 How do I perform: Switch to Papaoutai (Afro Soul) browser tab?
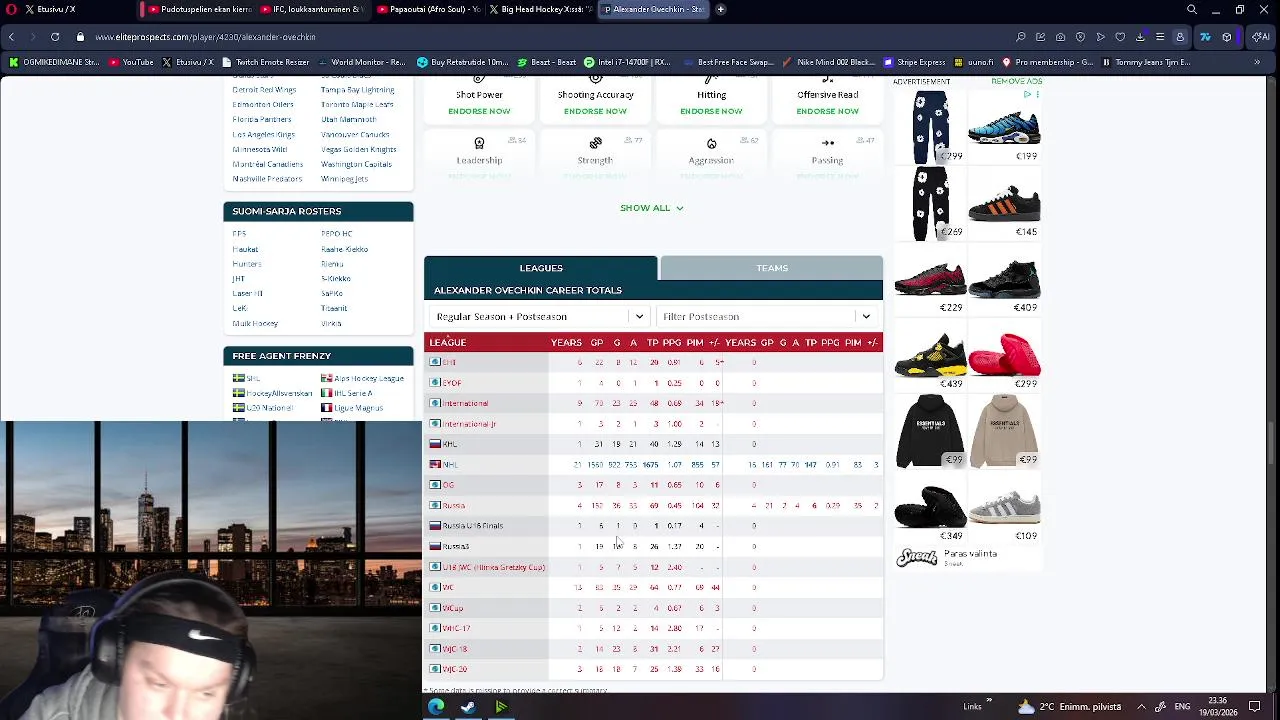click(428, 9)
